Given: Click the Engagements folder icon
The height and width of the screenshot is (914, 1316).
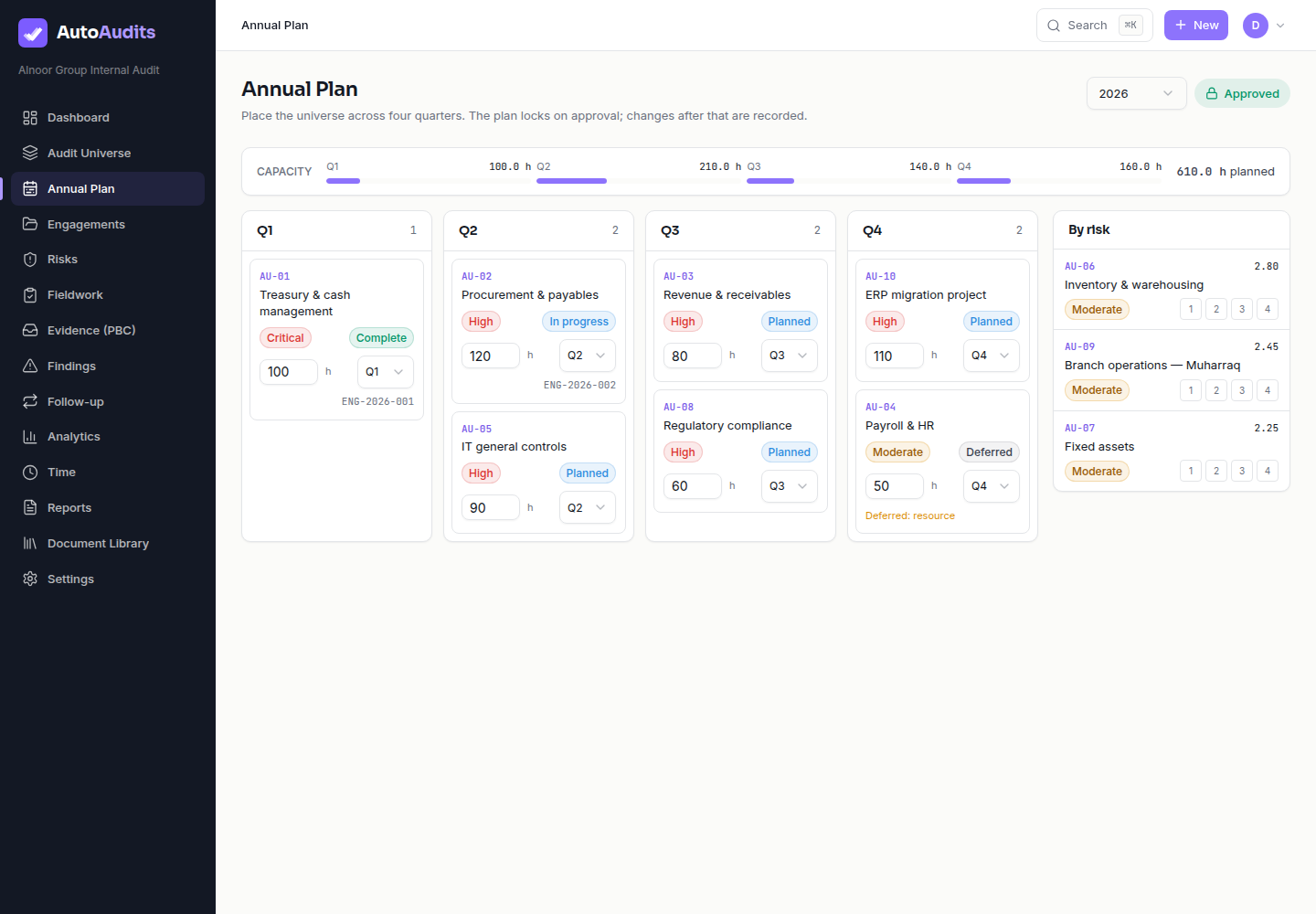Looking at the screenshot, I should pos(30,224).
